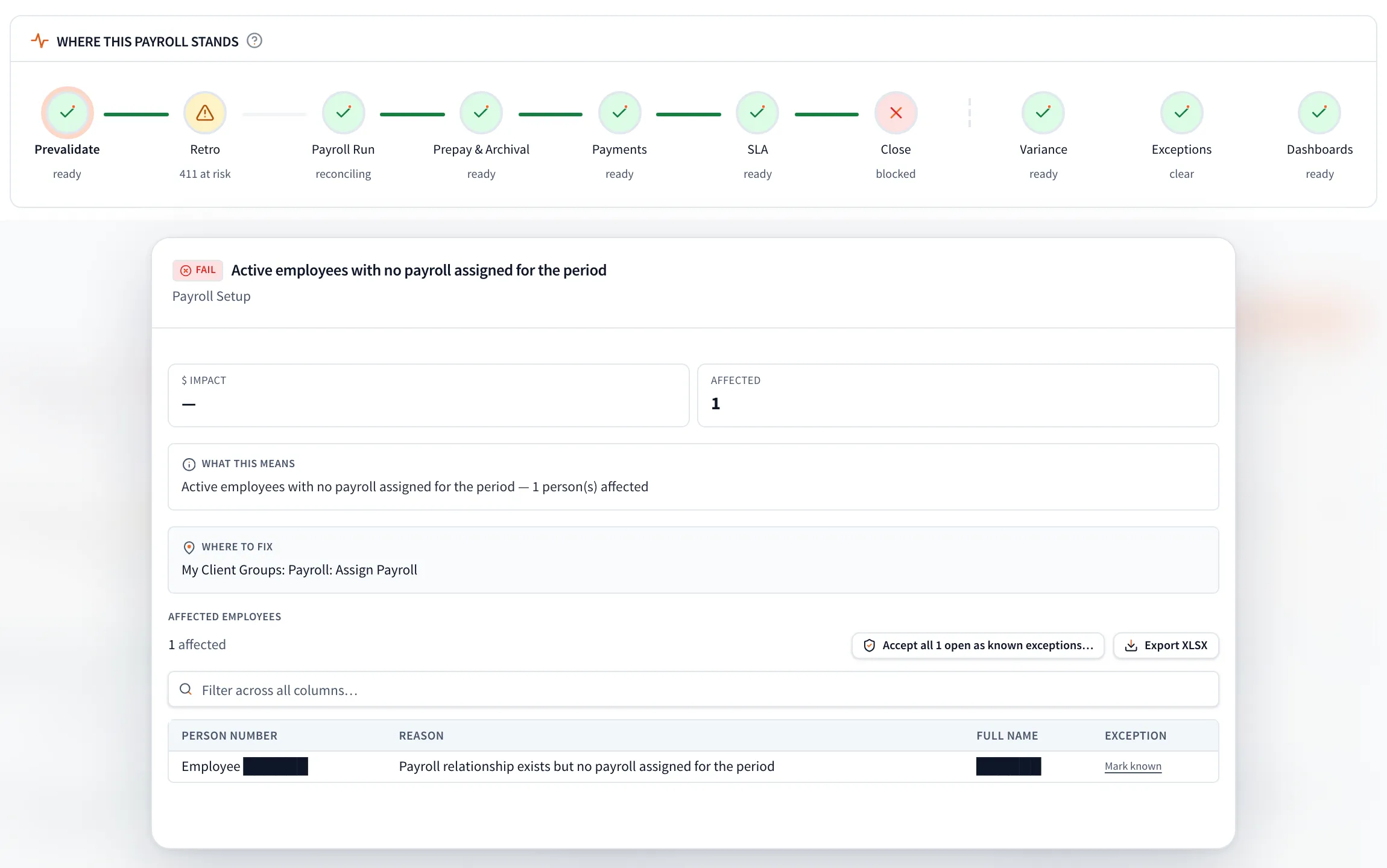Click the 'Payroll Setup' subtitle text

(x=211, y=296)
